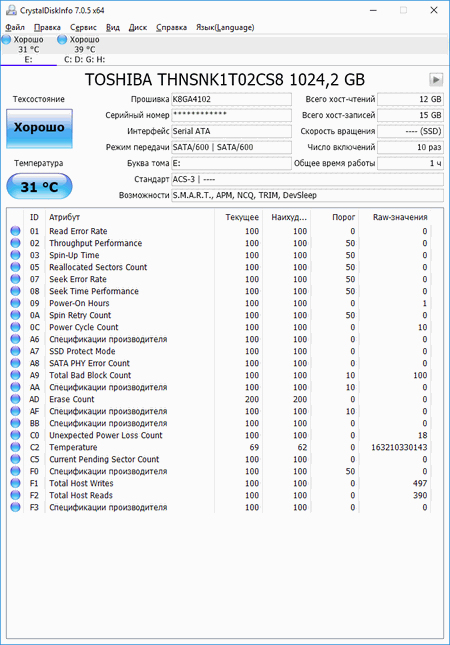Screen dimensions: 450x645
Task: Click the 31 °C temperature button
Action: tap(39, 187)
